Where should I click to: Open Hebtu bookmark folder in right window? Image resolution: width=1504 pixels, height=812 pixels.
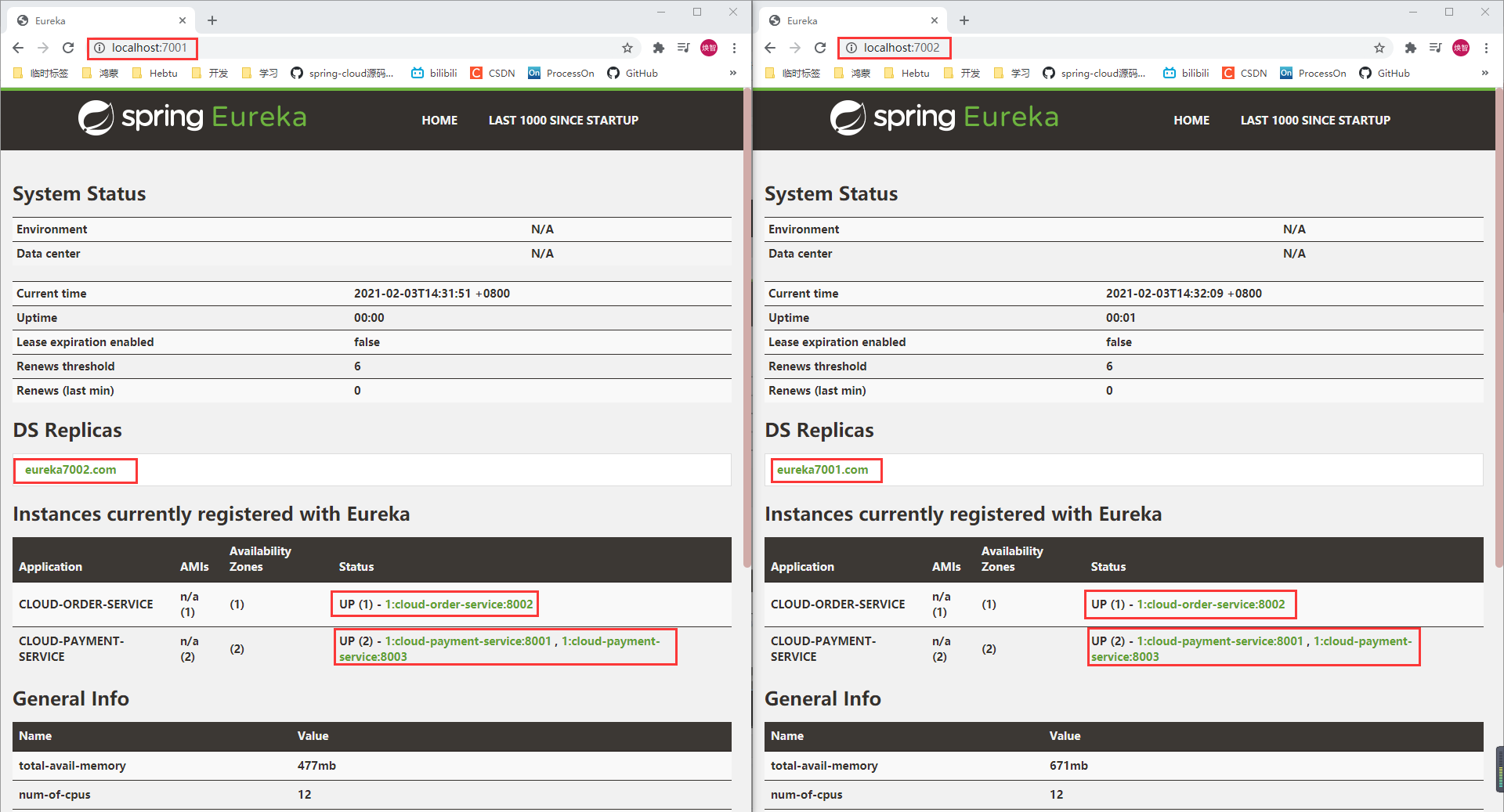point(907,73)
